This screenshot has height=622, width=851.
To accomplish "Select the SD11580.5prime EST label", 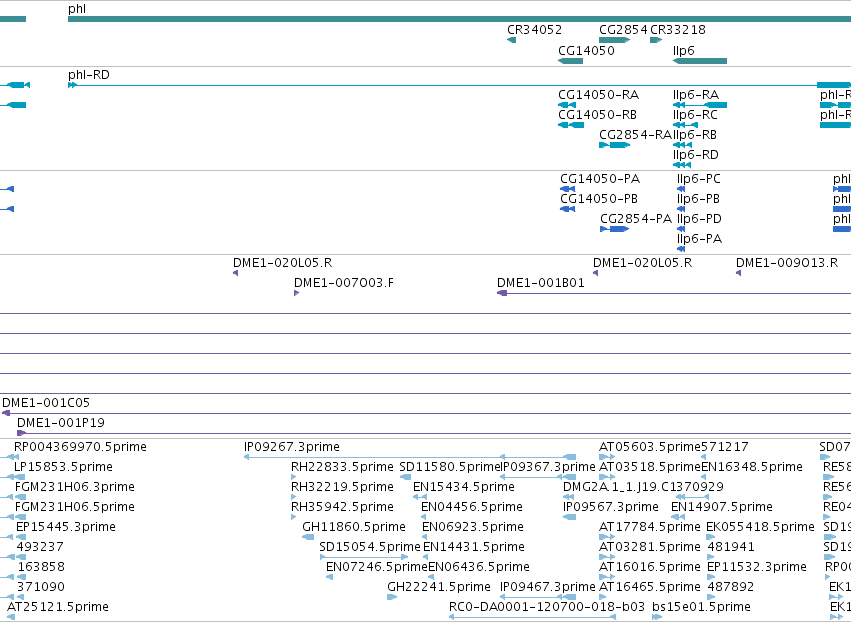I will [x=449, y=467].
